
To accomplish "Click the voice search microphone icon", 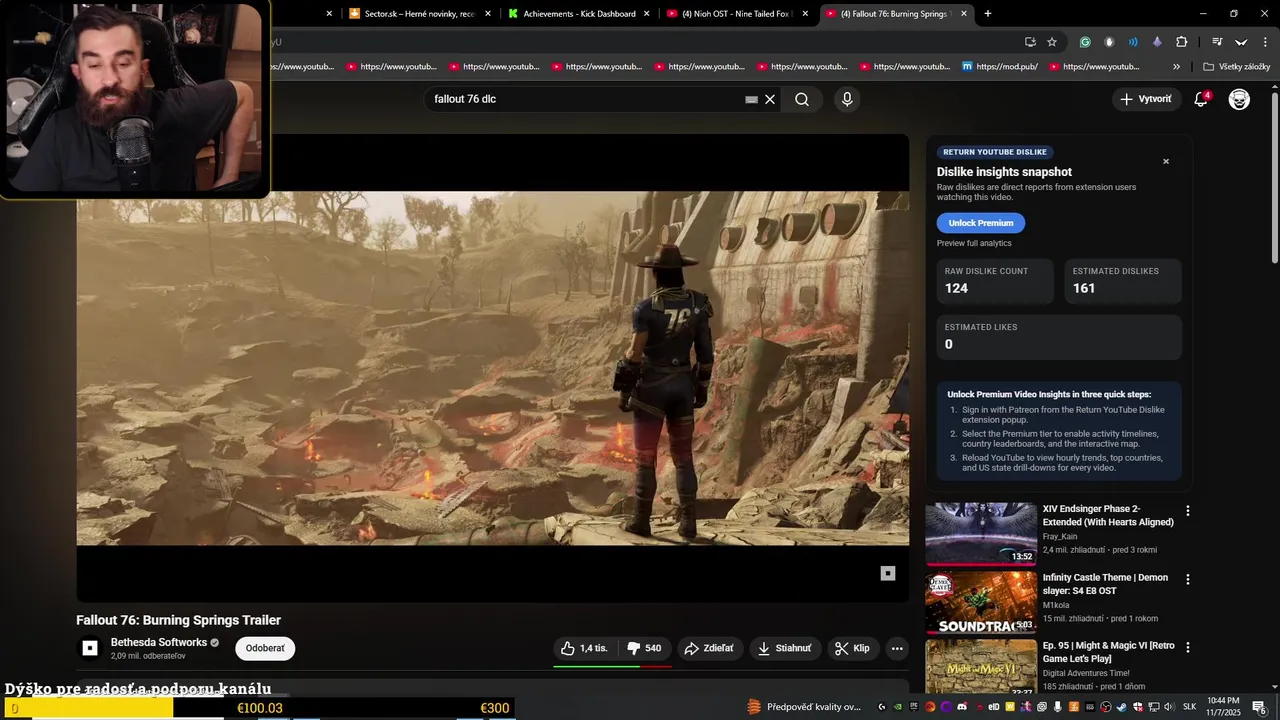I will pos(847,99).
